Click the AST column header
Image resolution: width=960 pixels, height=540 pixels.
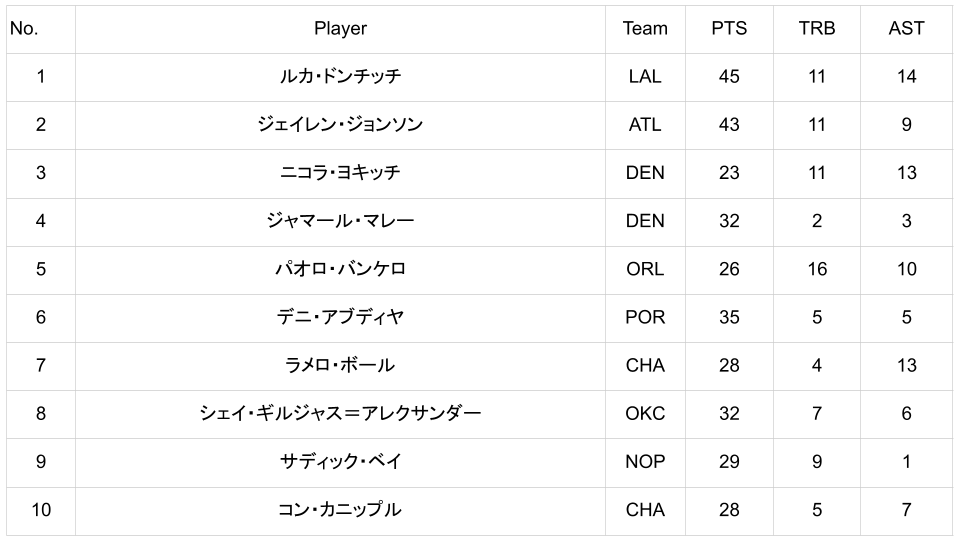906,29
